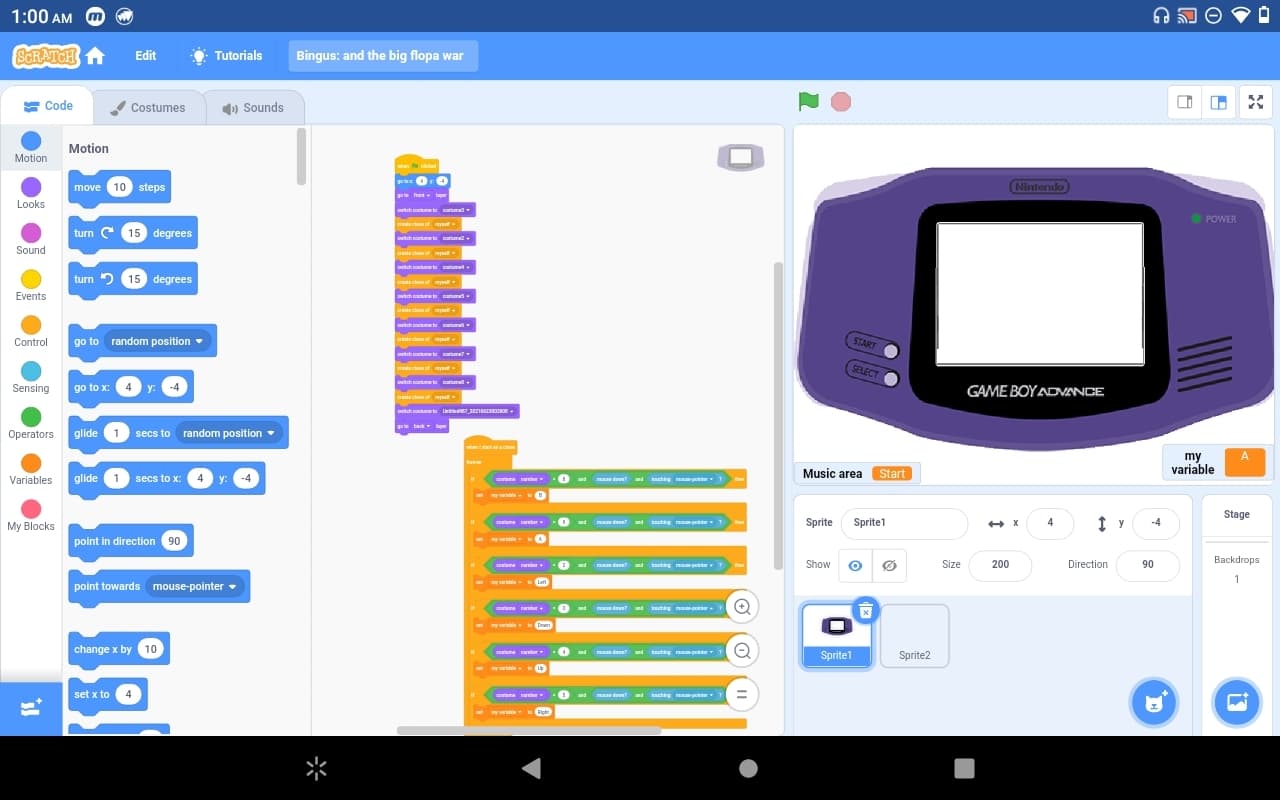
Task: Open the Tutorials link
Action: [227, 56]
